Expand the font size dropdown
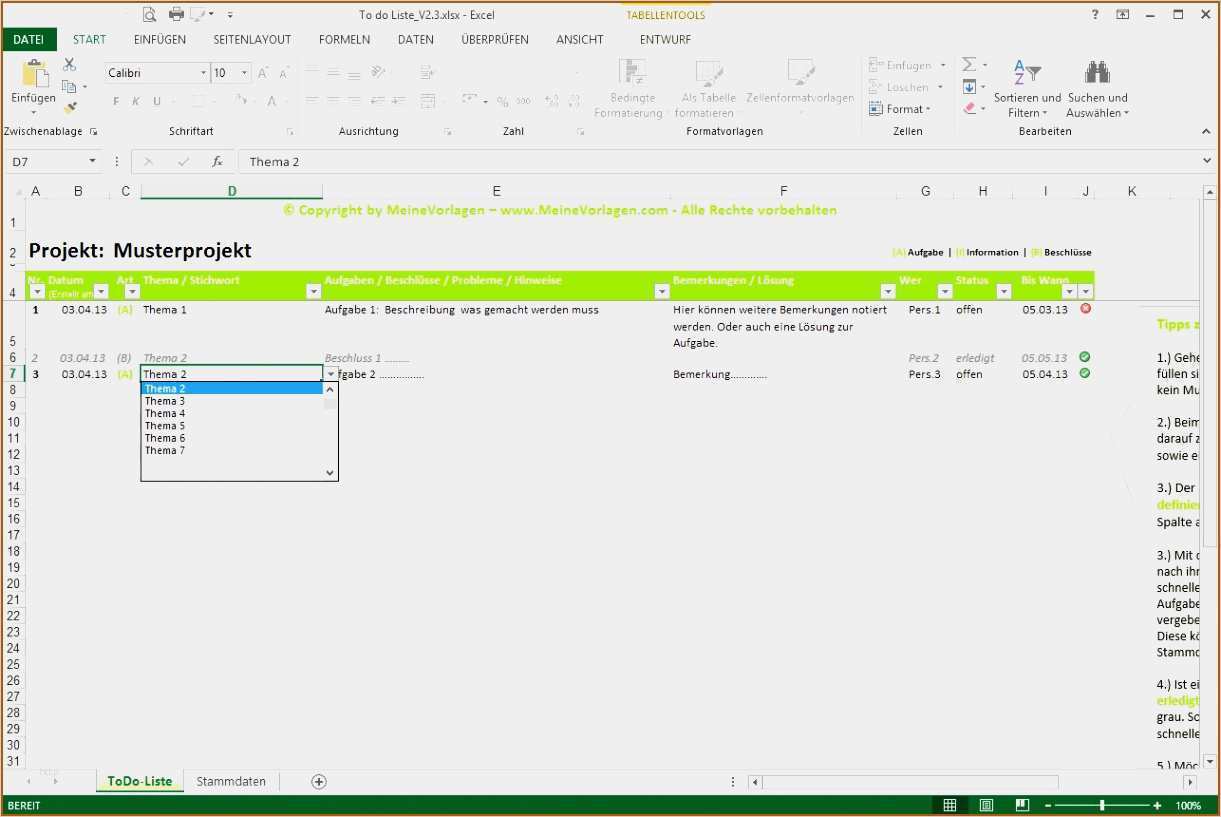The height and width of the screenshot is (817, 1221). (x=243, y=73)
